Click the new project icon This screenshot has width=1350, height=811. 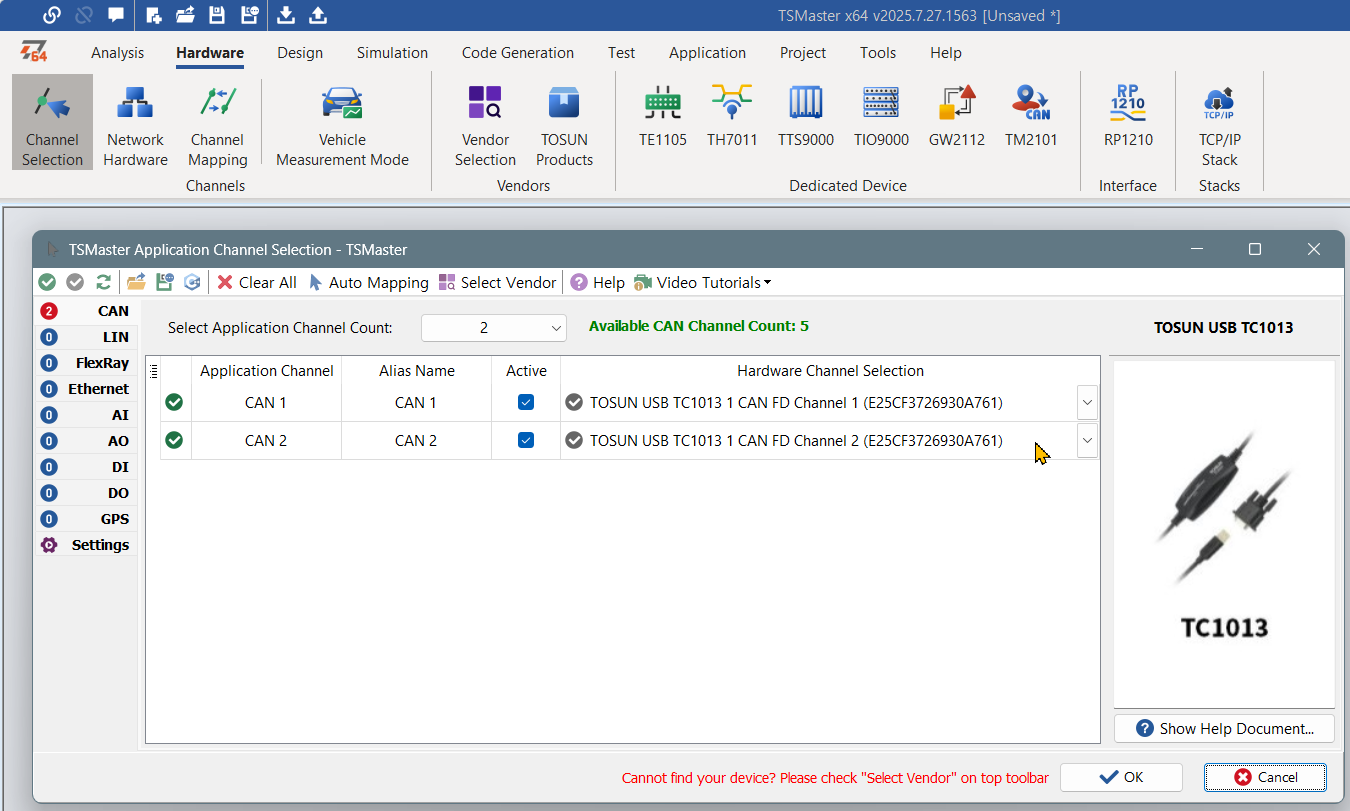(154, 15)
